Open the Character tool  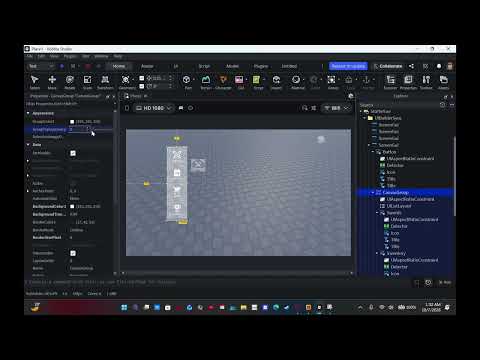pos(223,82)
